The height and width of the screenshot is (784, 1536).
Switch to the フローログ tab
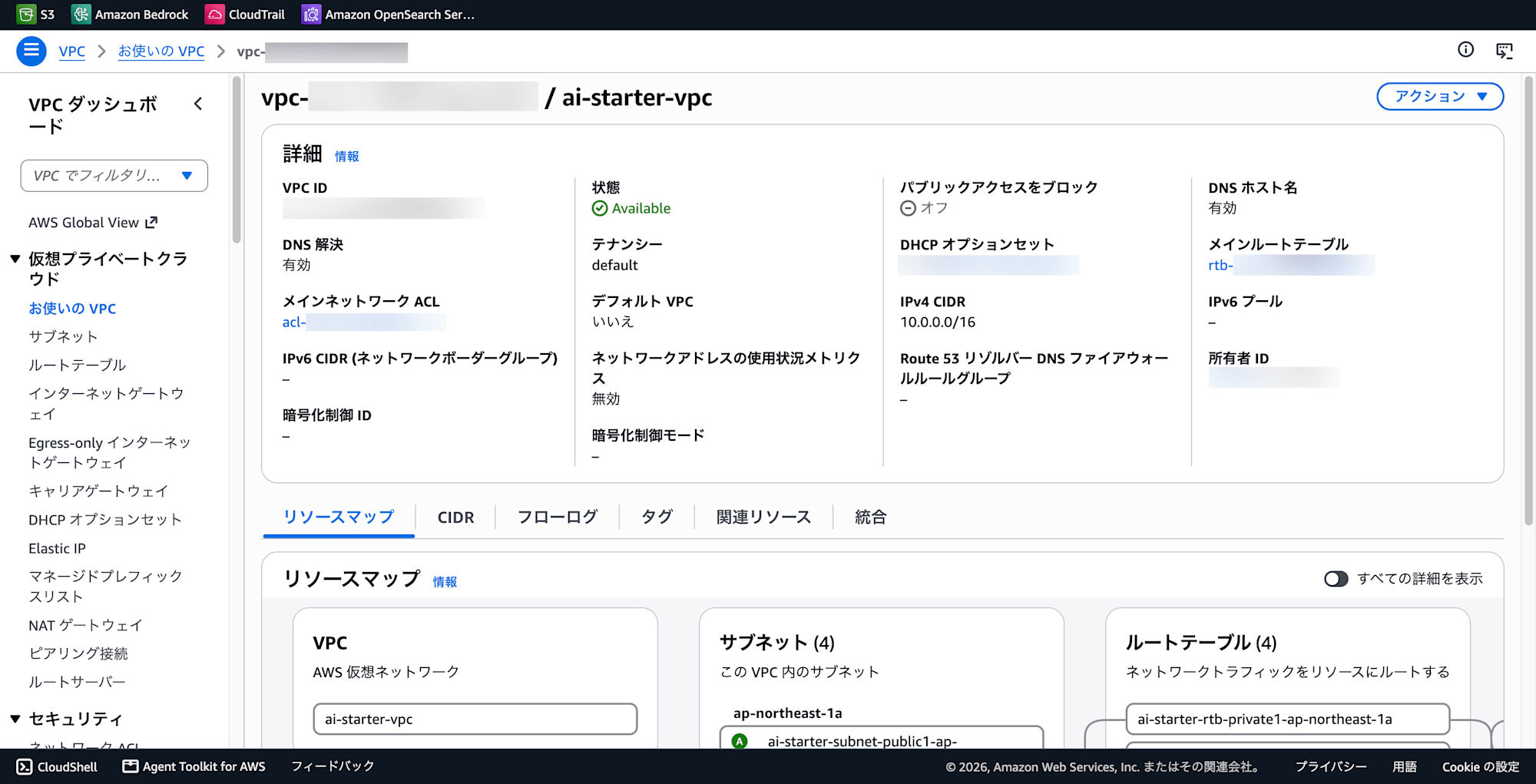(558, 518)
